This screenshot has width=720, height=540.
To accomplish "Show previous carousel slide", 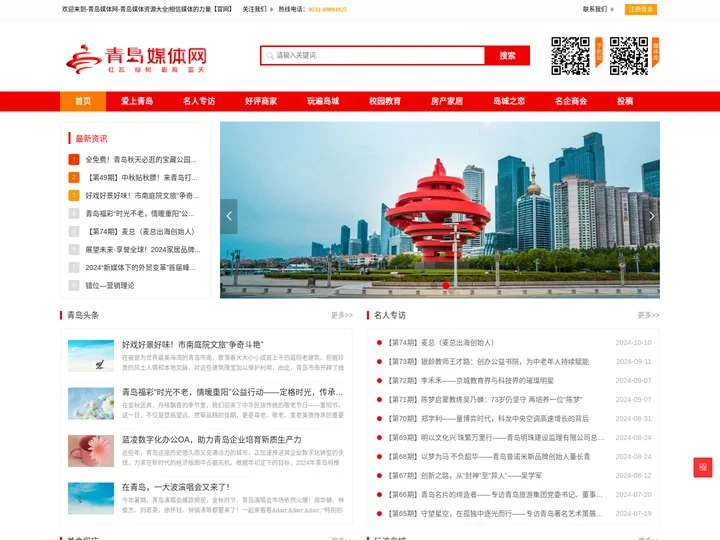I will coord(229,216).
